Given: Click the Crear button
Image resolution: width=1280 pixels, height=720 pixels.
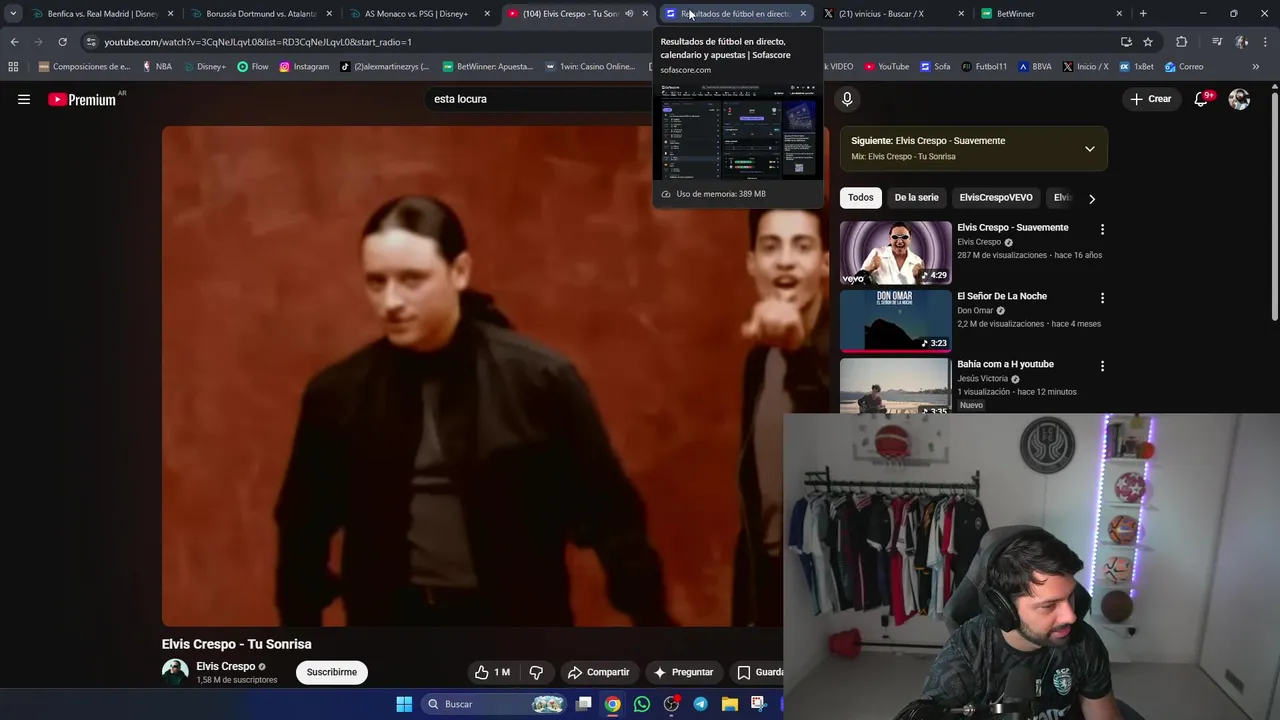Looking at the screenshot, I should point(1151,99).
